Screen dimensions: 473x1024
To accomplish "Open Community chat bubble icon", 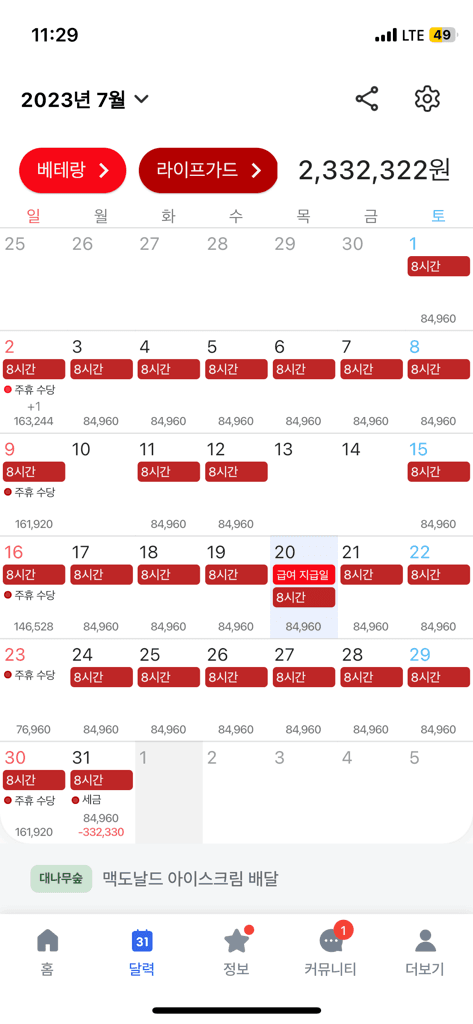I will tap(333, 939).
